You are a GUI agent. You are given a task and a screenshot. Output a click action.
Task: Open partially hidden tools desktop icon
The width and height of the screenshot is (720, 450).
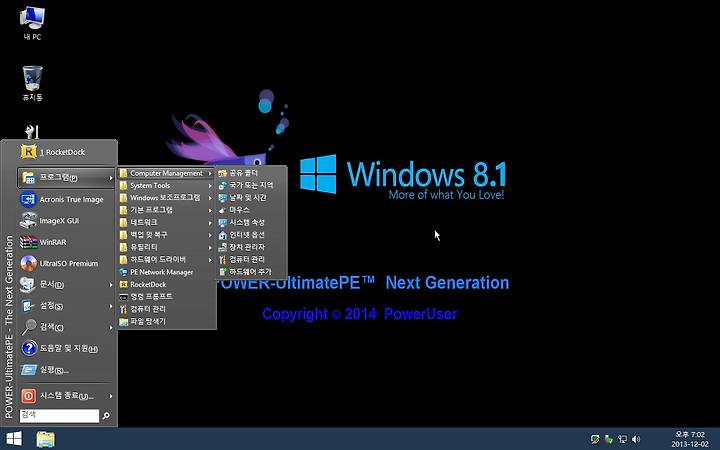[x=32, y=132]
